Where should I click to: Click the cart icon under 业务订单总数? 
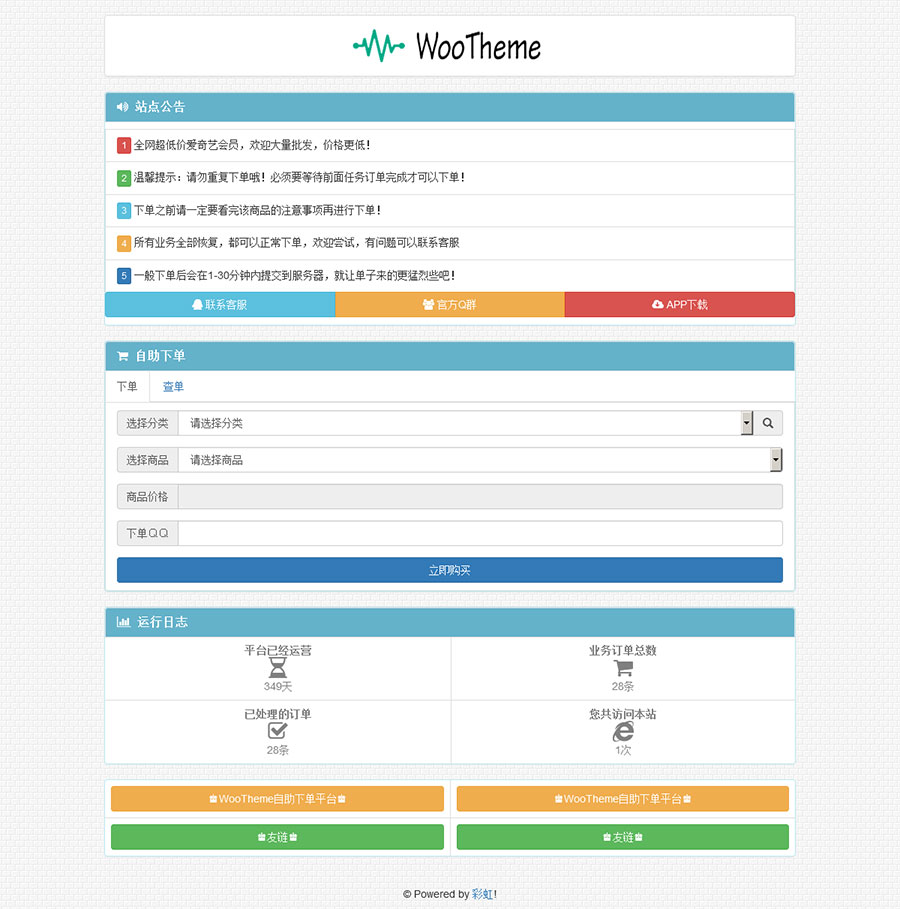coord(623,668)
